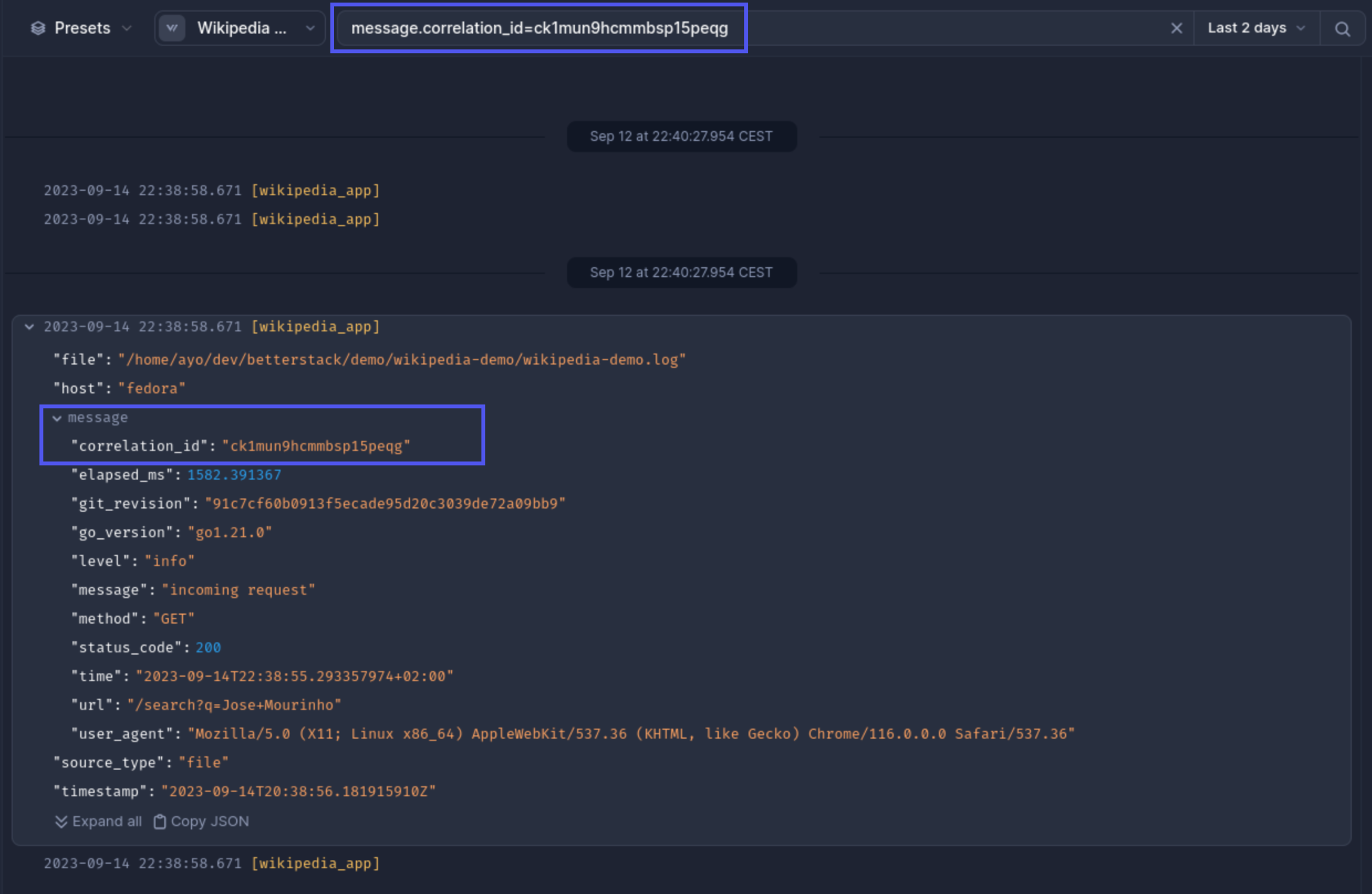This screenshot has height=894, width=1372.
Task: Open the bottom wikipedia_app log line
Action: [212, 863]
